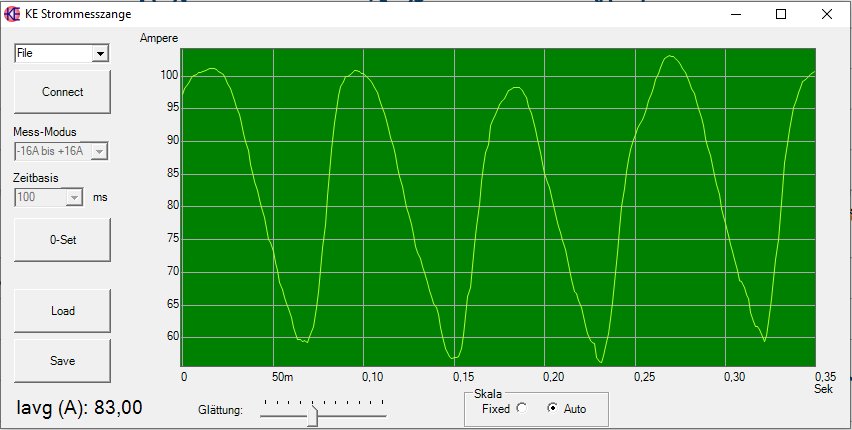Viewport: 852px width, 430px height.
Task: Click the Zeitbasis label
Action: pos(36,178)
